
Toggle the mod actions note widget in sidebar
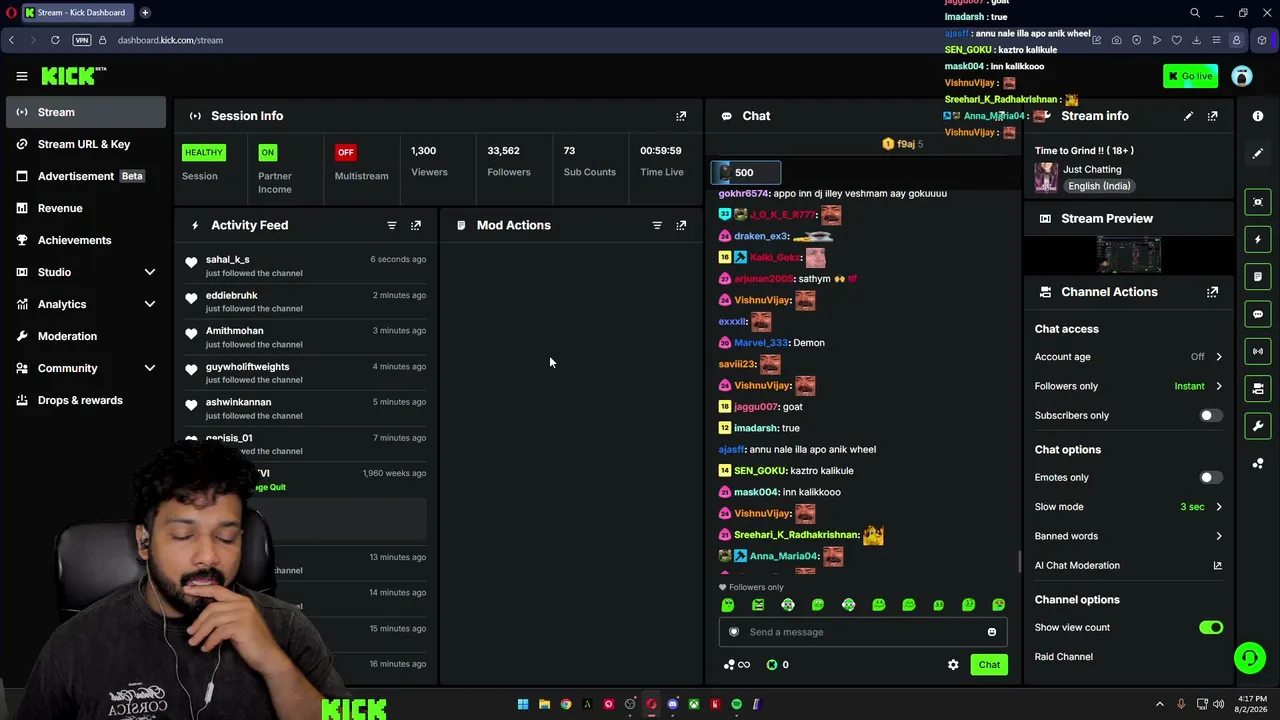pyautogui.click(x=1258, y=277)
